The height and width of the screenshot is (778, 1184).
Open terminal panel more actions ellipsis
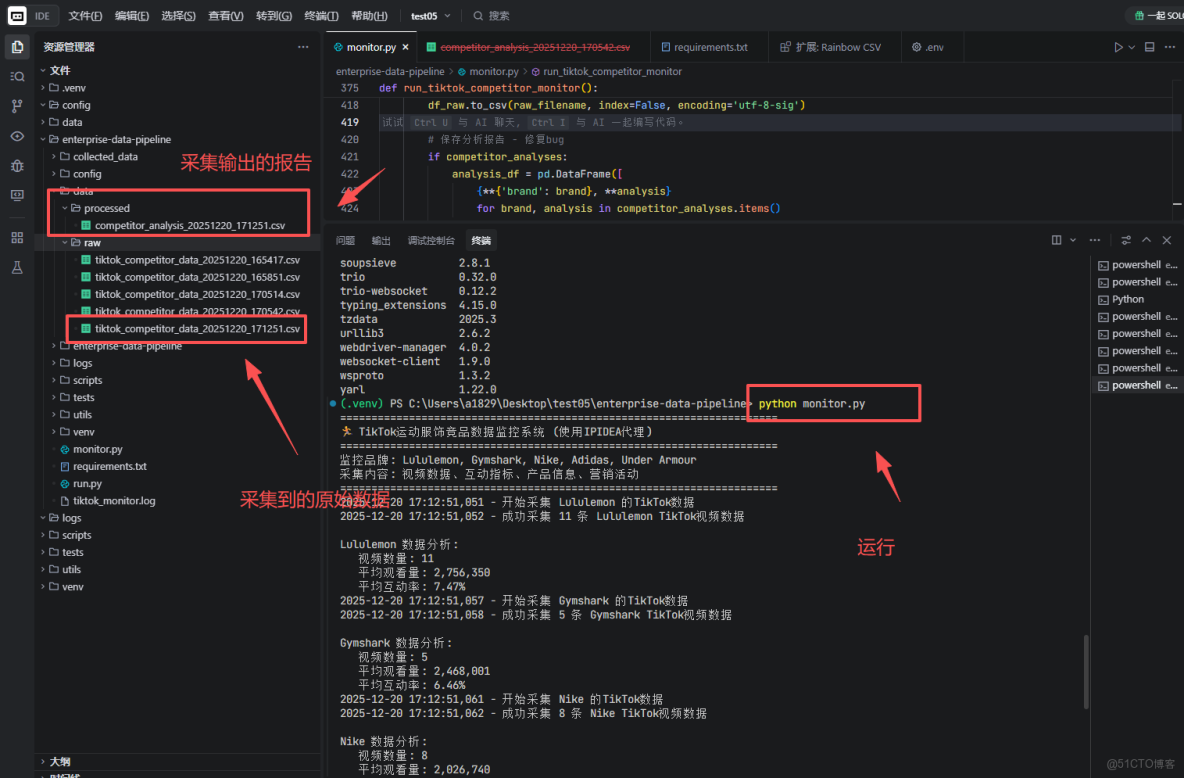pyautogui.click(x=1095, y=240)
